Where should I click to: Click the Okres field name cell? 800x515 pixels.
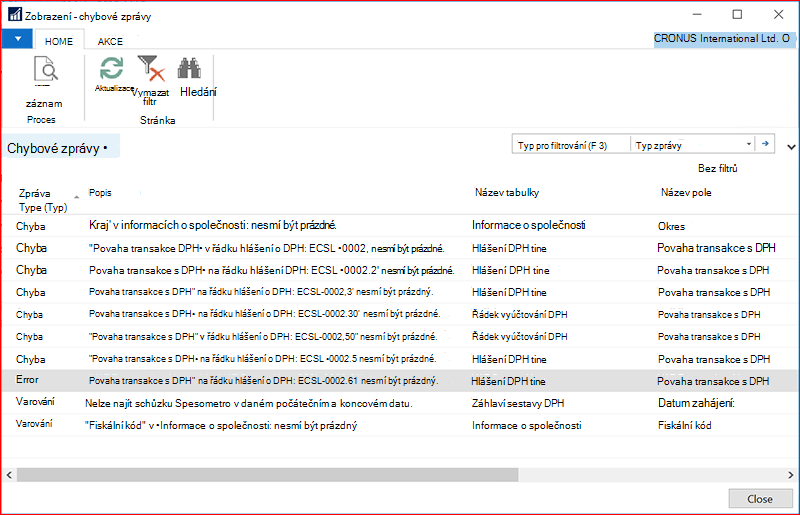pyautogui.click(x=671, y=226)
